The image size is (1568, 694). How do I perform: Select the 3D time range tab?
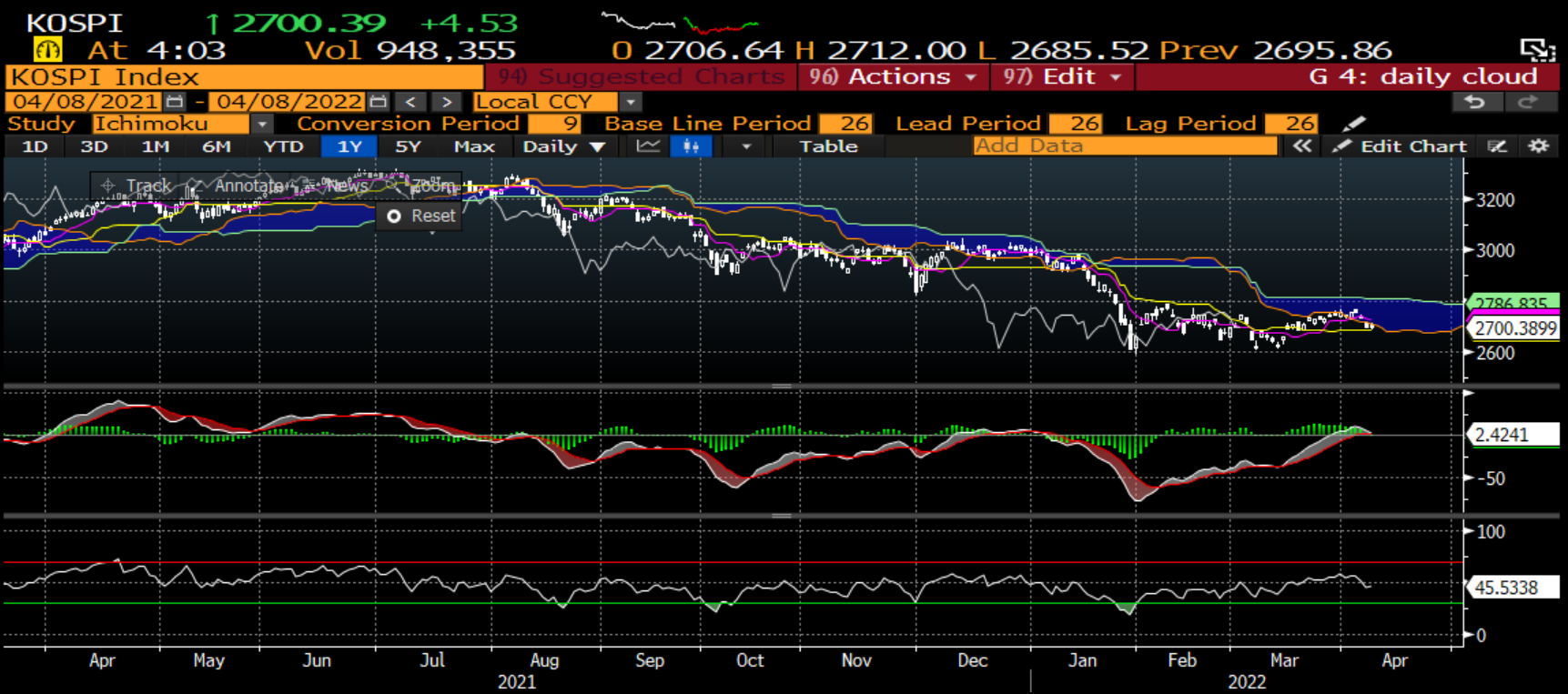click(x=94, y=146)
